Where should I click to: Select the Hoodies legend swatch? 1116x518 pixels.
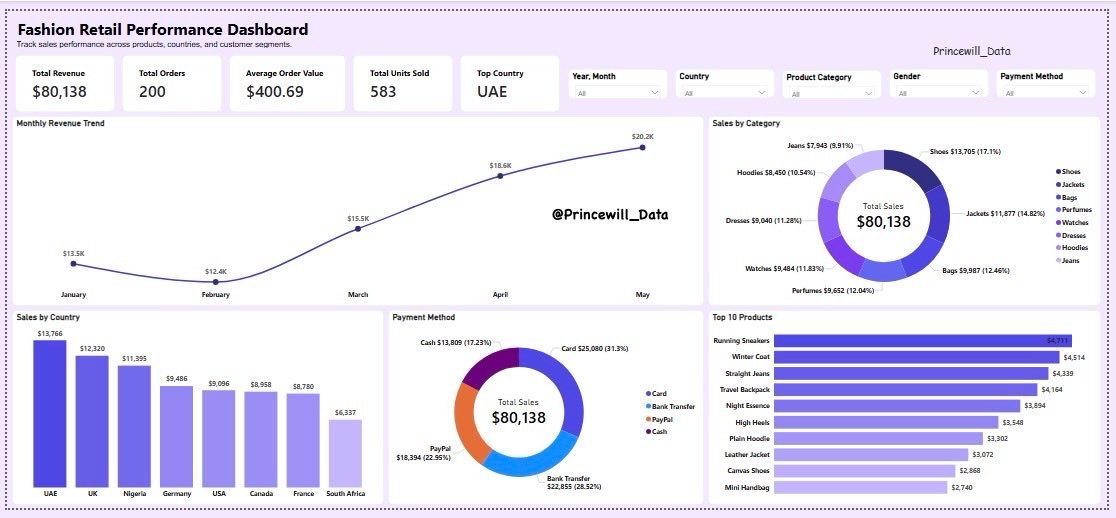pos(1058,248)
